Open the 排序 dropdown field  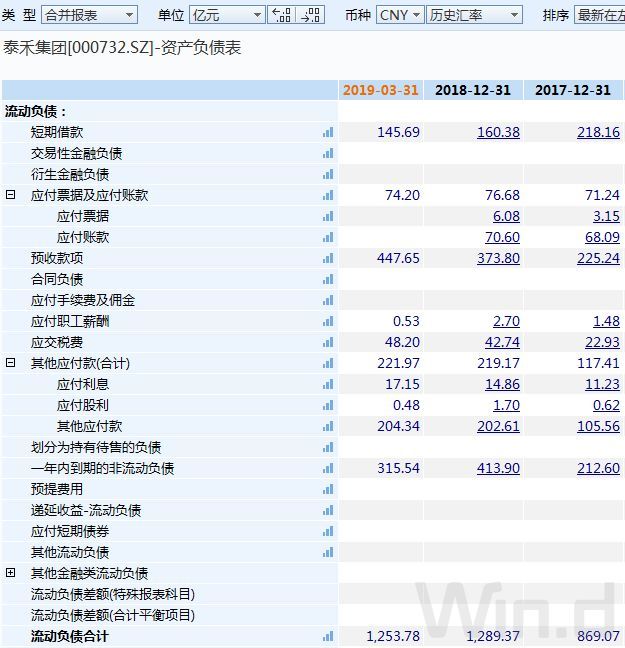tap(599, 15)
